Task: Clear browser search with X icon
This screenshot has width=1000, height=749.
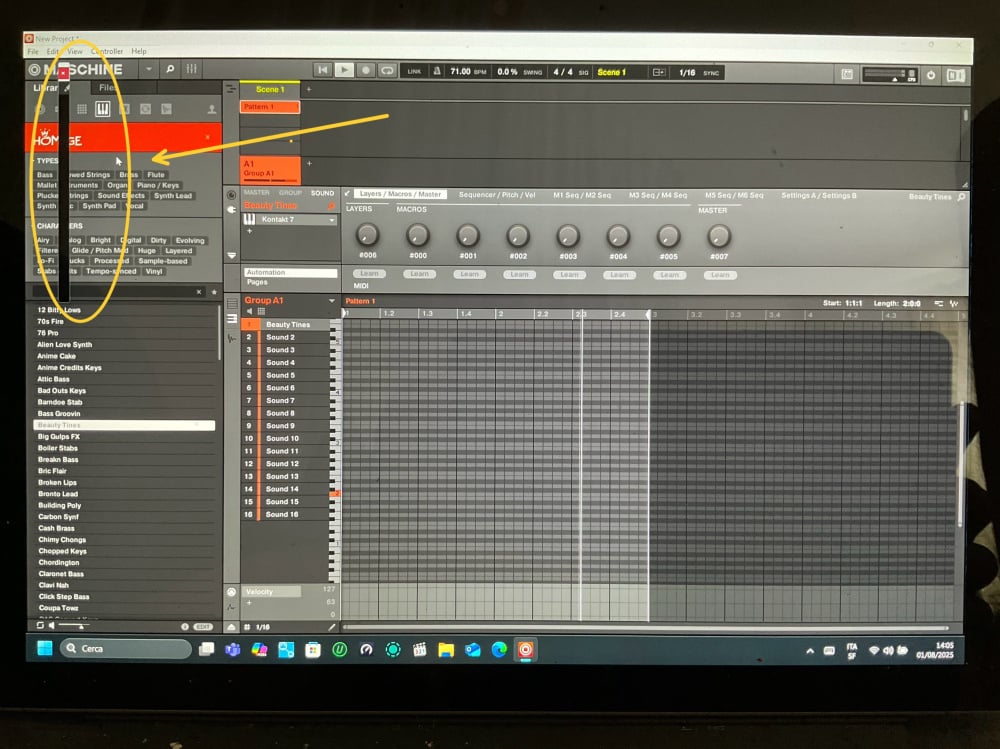Action: pyautogui.click(x=199, y=292)
